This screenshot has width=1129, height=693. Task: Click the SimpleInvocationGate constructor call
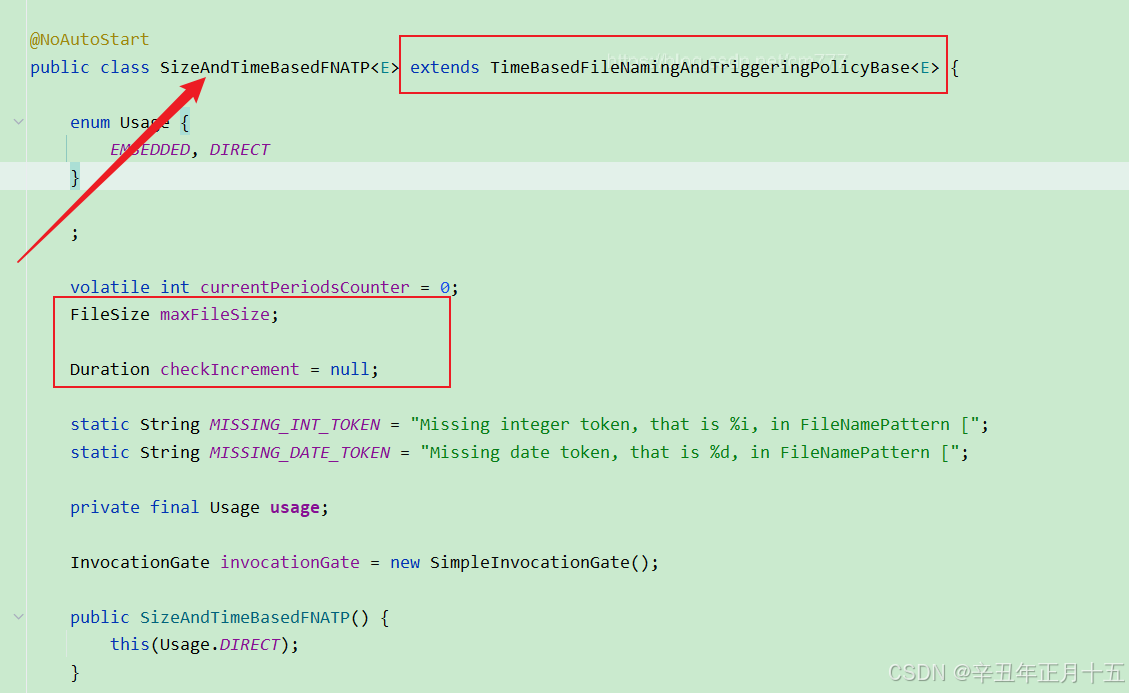click(539, 563)
